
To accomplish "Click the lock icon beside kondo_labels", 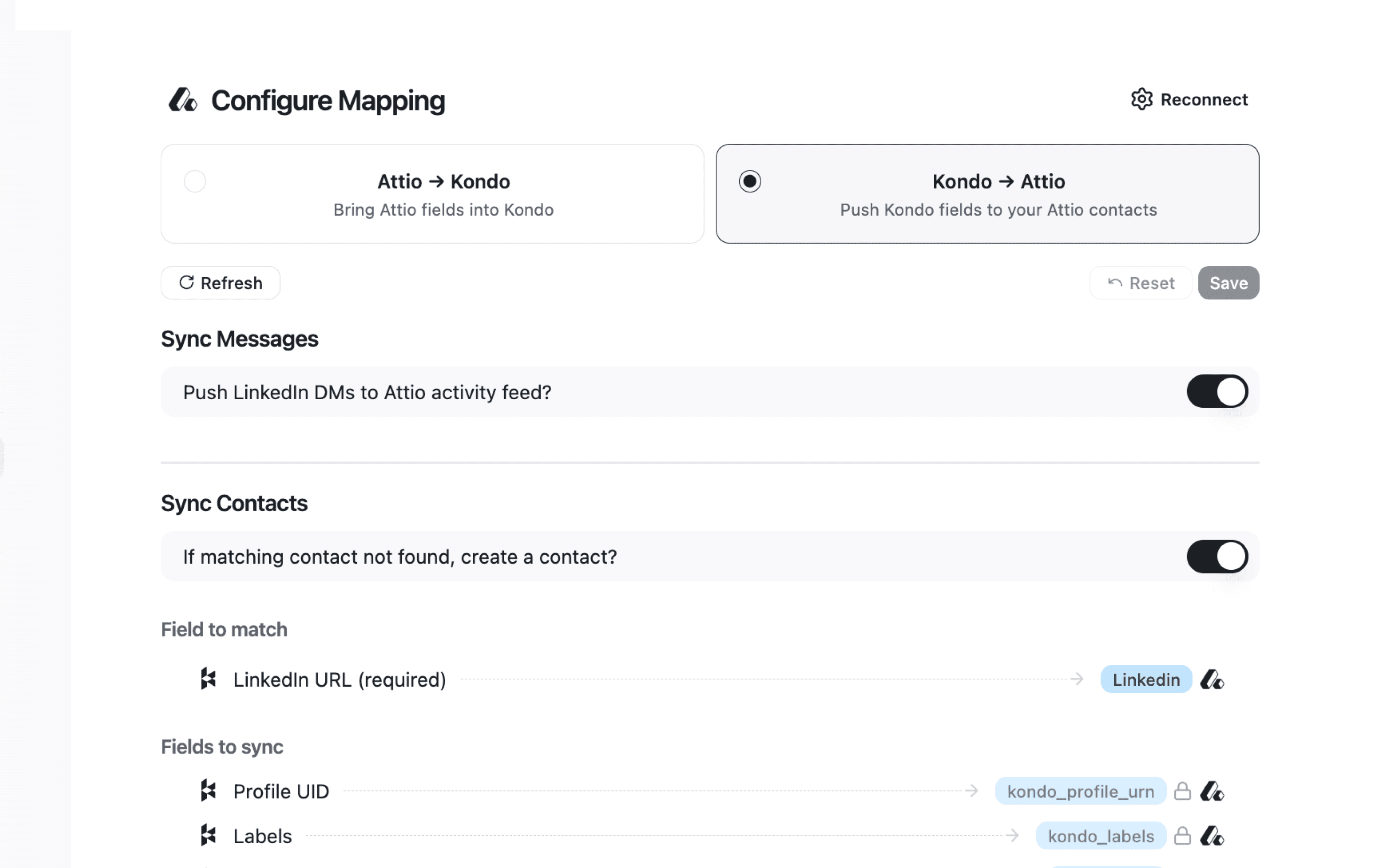I will pyautogui.click(x=1182, y=836).
